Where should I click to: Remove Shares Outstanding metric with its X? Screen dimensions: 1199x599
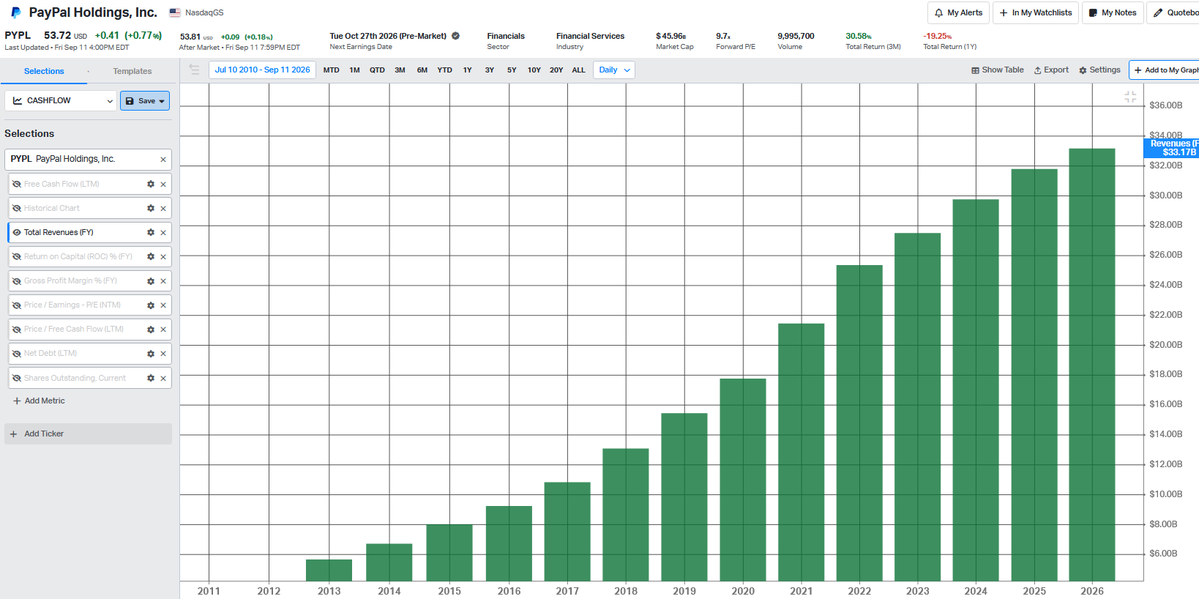coord(163,378)
